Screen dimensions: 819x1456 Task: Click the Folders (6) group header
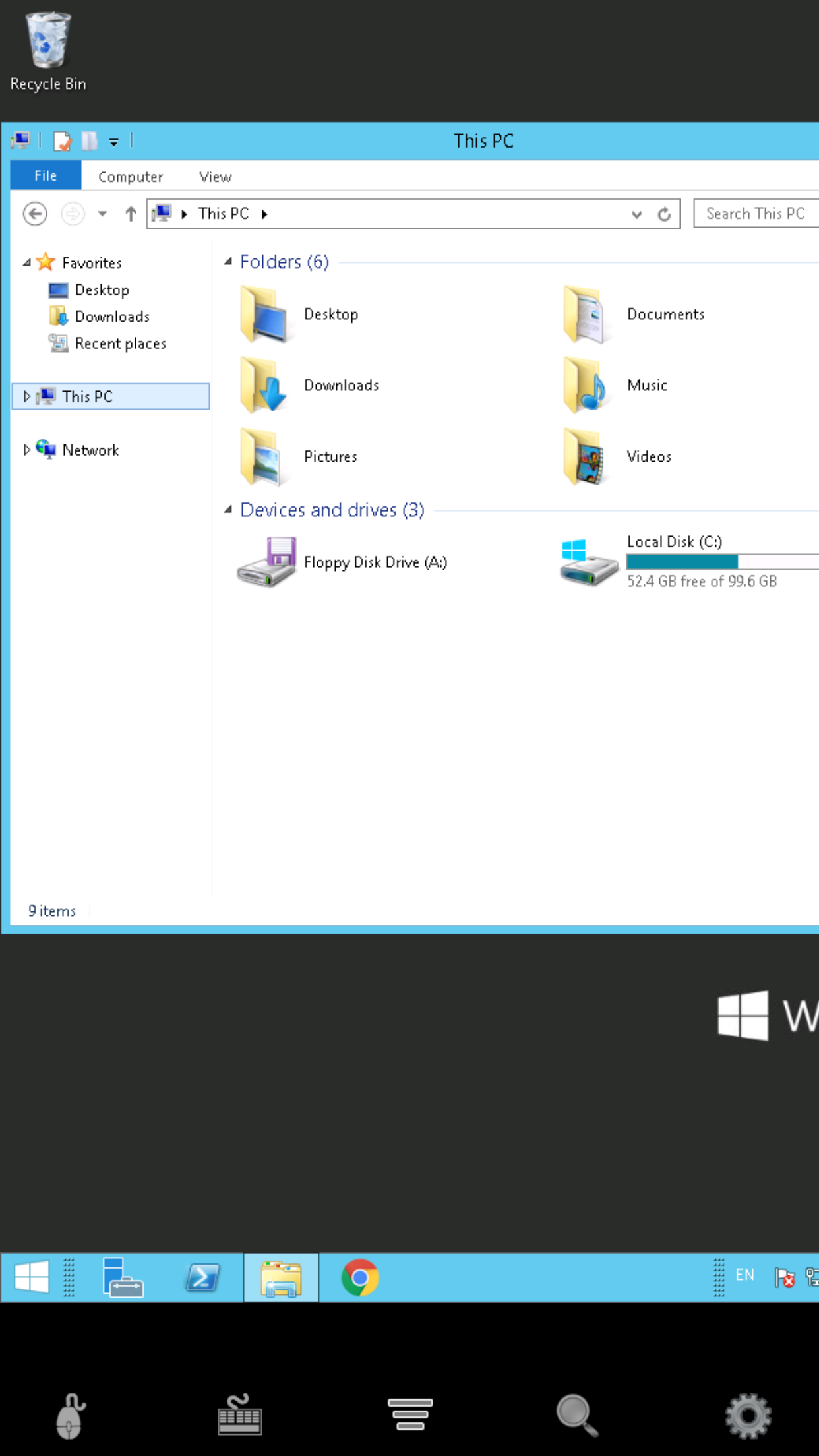(284, 262)
